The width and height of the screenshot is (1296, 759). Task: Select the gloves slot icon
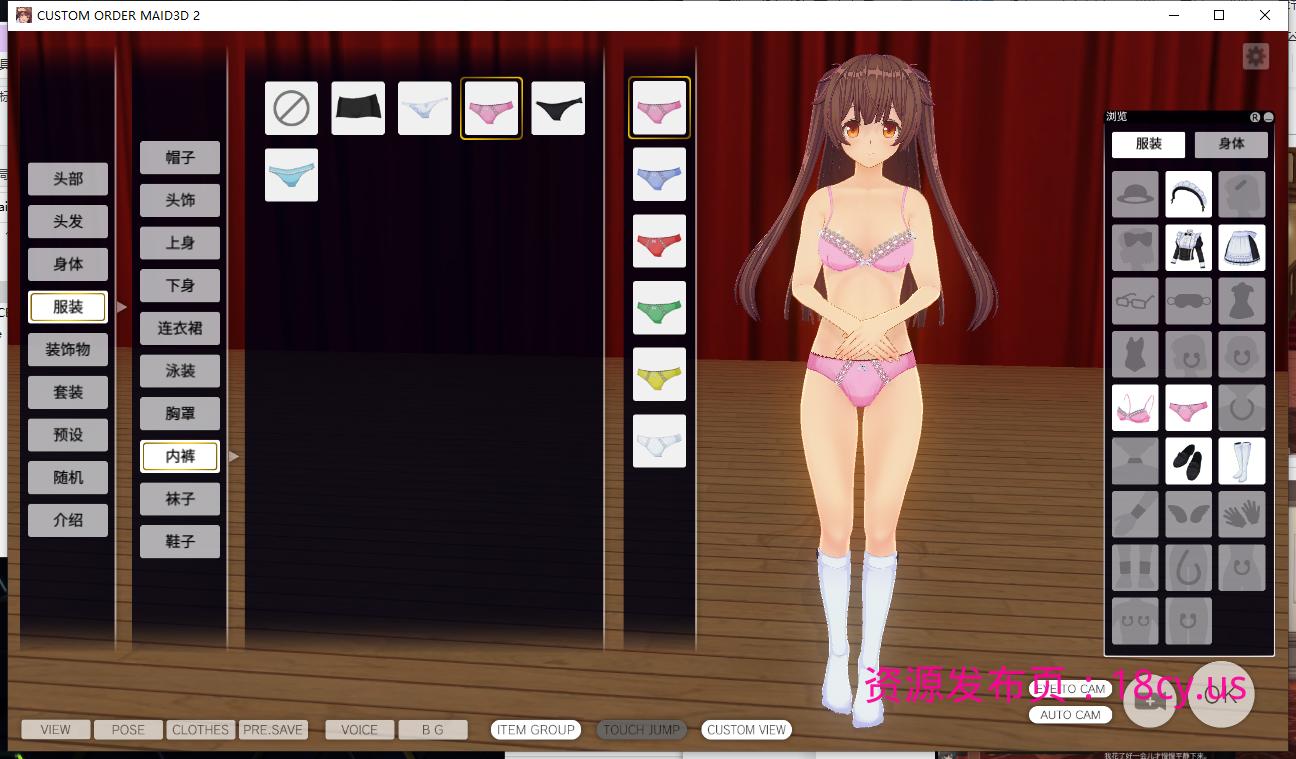click(x=1241, y=514)
